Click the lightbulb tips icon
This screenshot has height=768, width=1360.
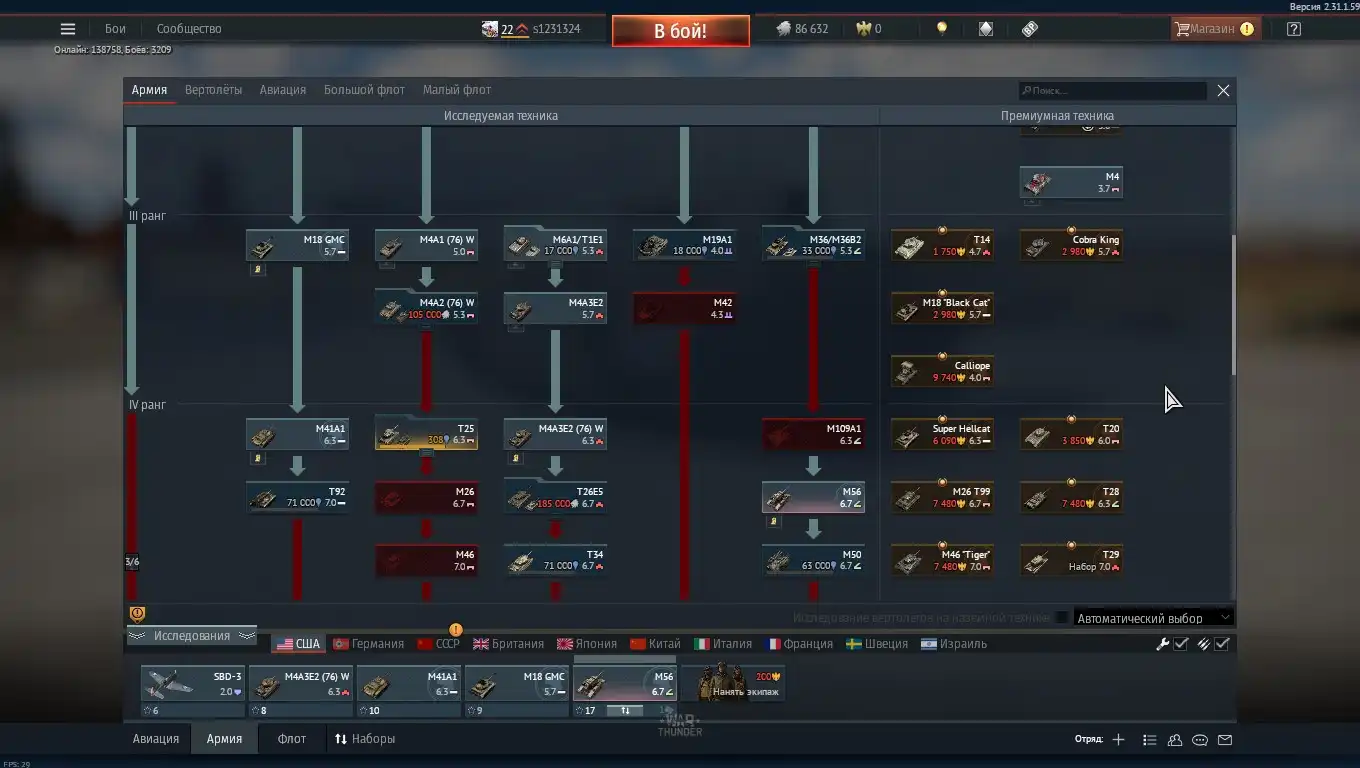click(942, 29)
